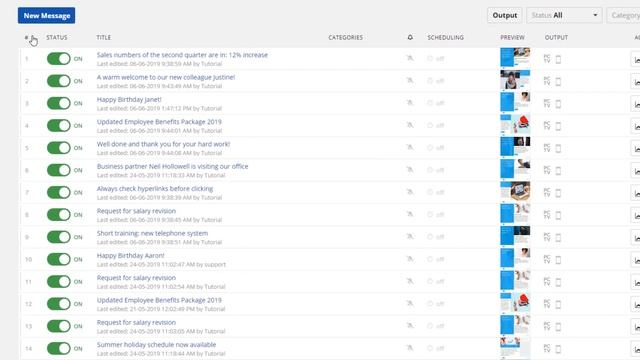Image resolution: width=640 pixels, height=360 pixels.
Task: Click the PREVIEW column header
Action: pyautogui.click(x=512, y=37)
